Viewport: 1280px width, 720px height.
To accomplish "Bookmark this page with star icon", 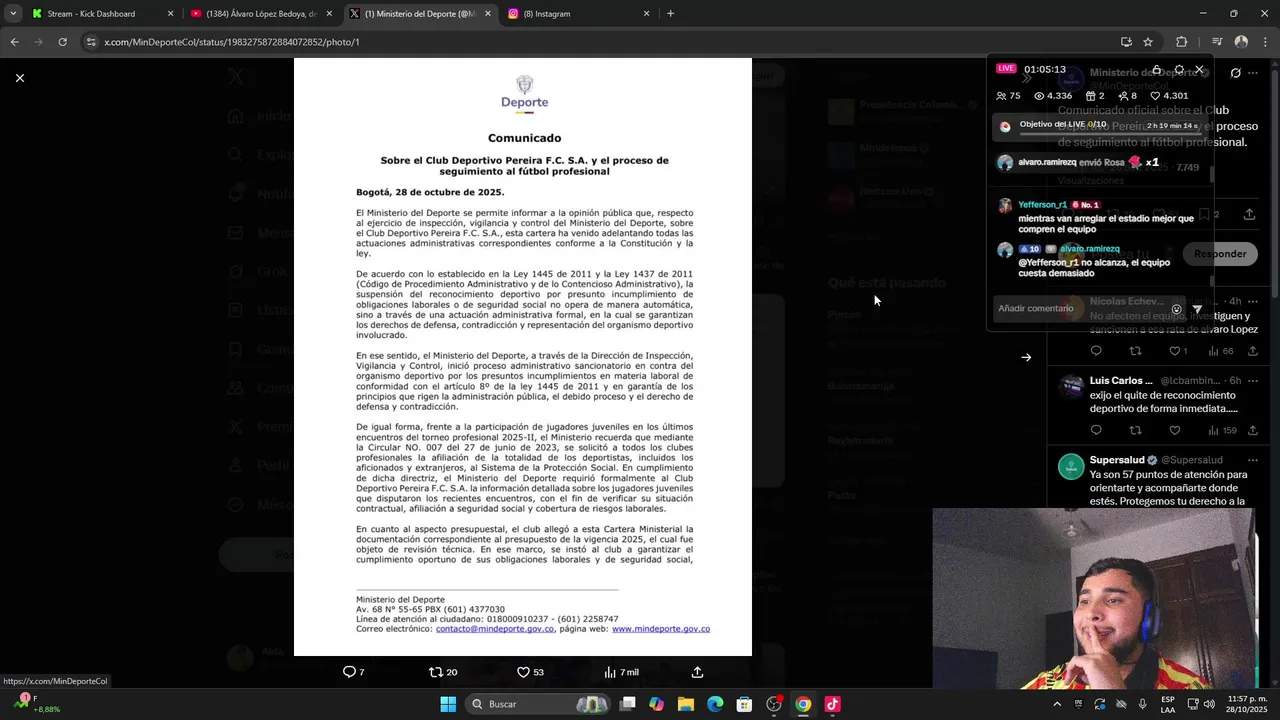I will (1148, 42).
